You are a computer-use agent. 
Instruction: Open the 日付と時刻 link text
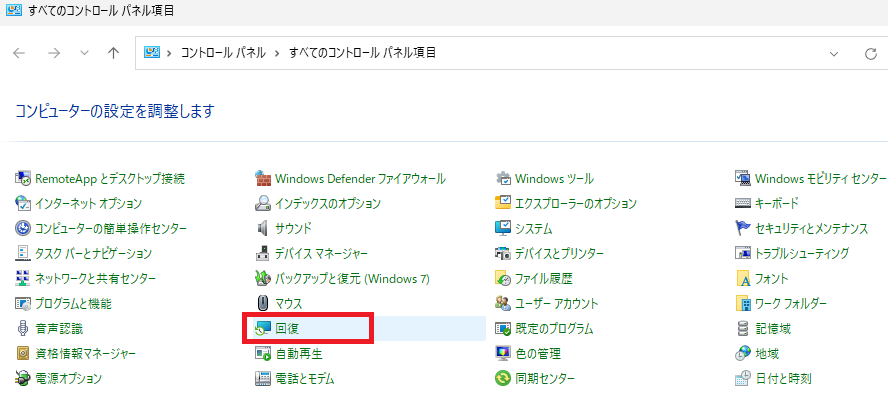pyautogui.click(x=783, y=379)
